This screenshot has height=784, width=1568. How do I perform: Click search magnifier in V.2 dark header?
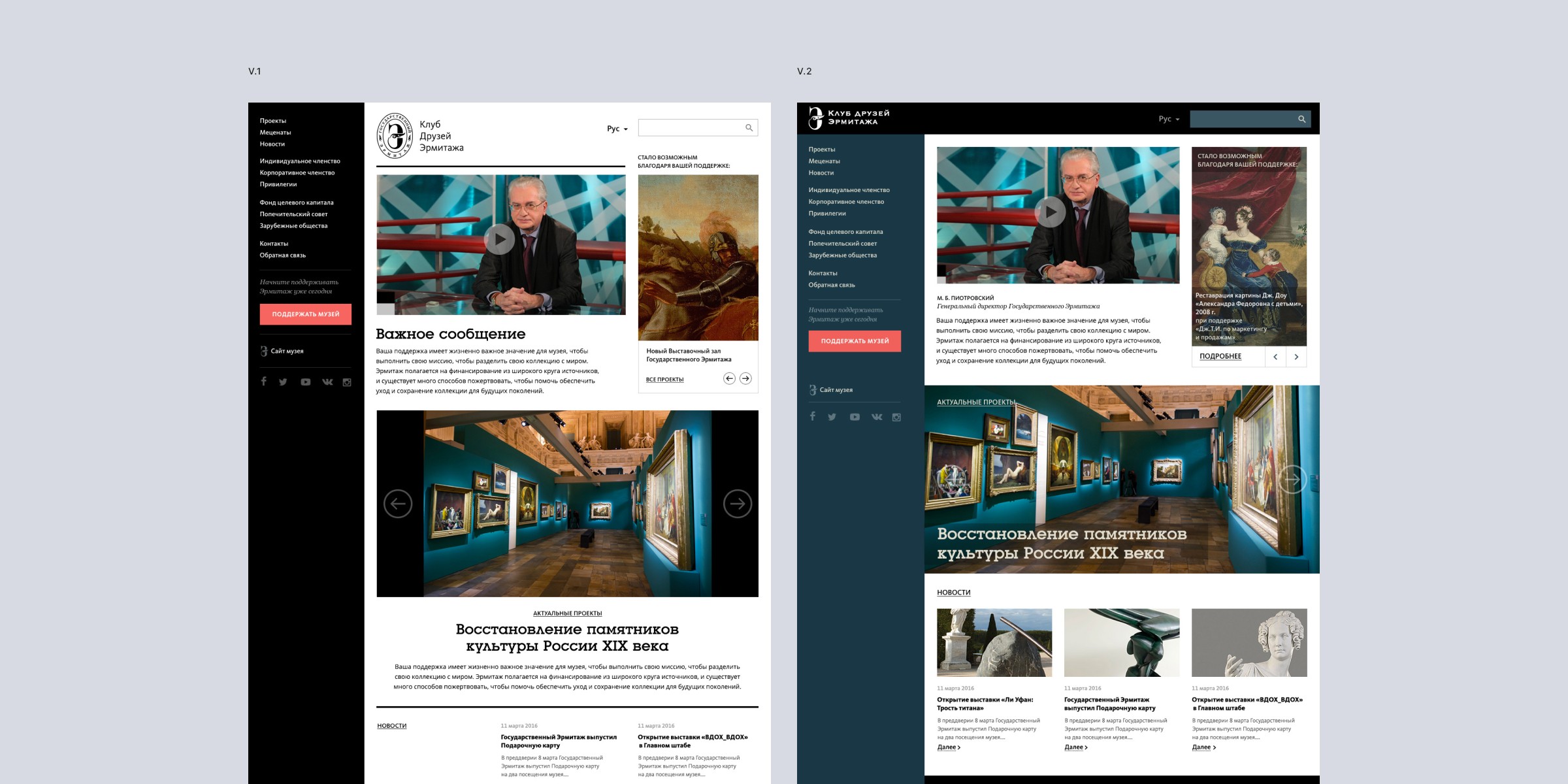(x=1301, y=119)
